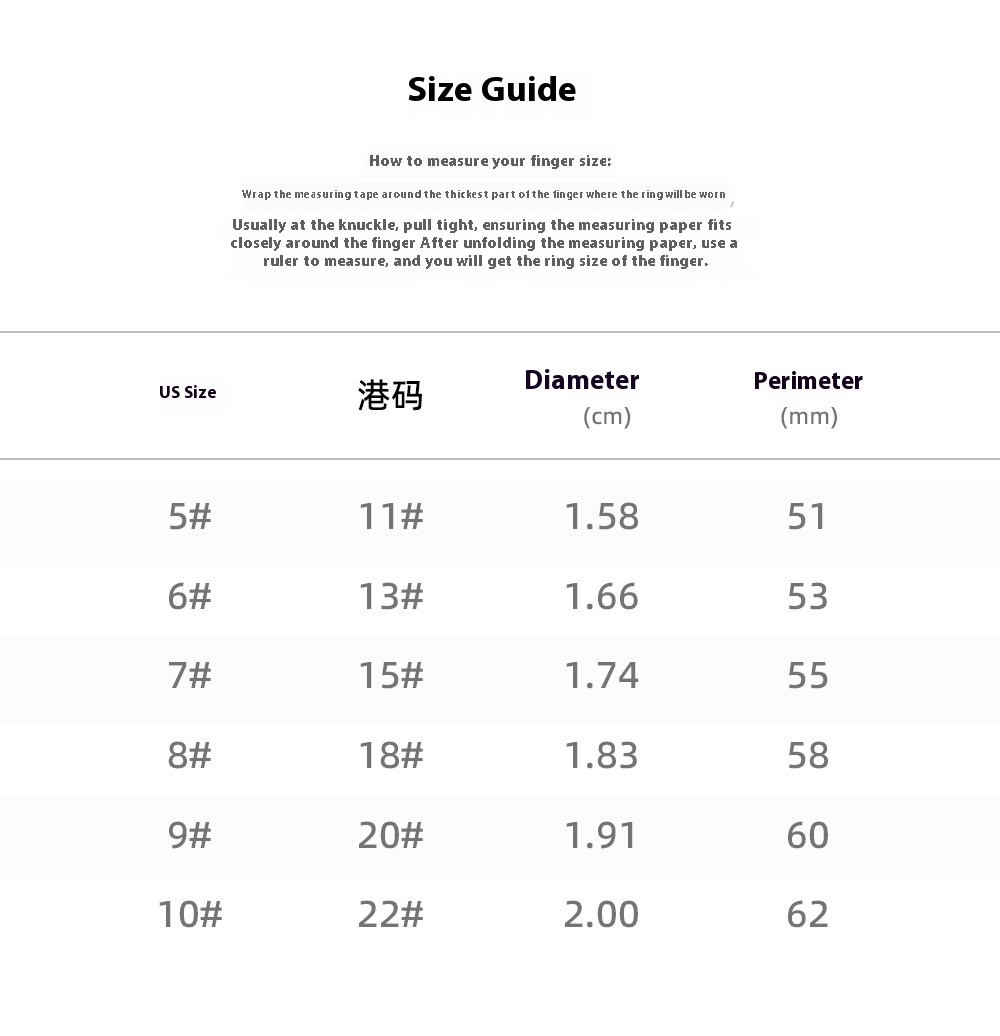1000x1036 pixels.
Task: Click the Size Guide title
Action: (491, 90)
